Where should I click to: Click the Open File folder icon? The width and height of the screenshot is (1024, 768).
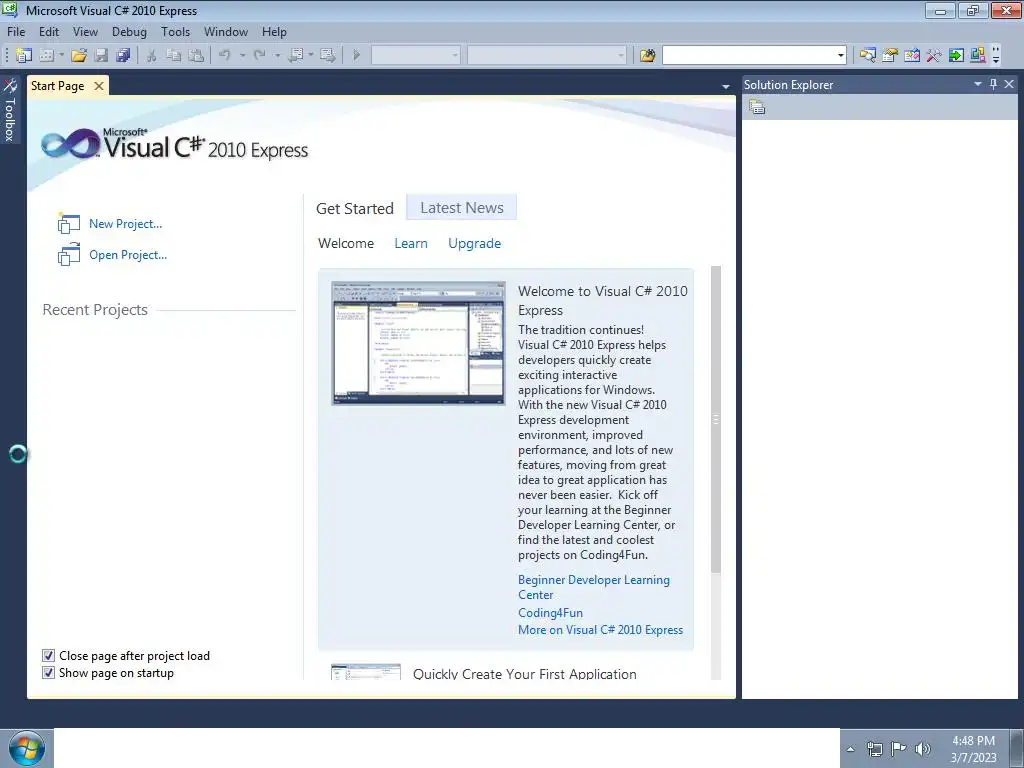(79, 56)
